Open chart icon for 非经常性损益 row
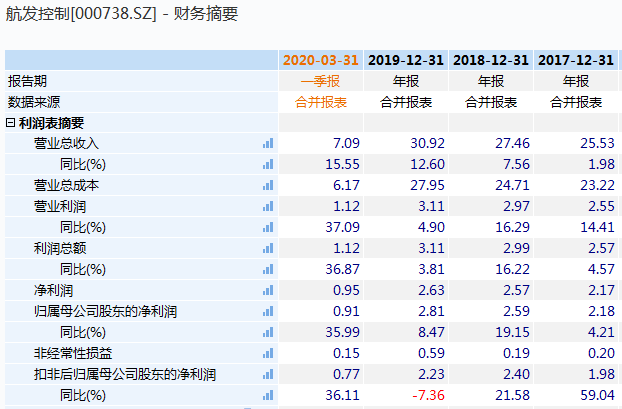The width and height of the screenshot is (622, 409). [x=268, y=353]
